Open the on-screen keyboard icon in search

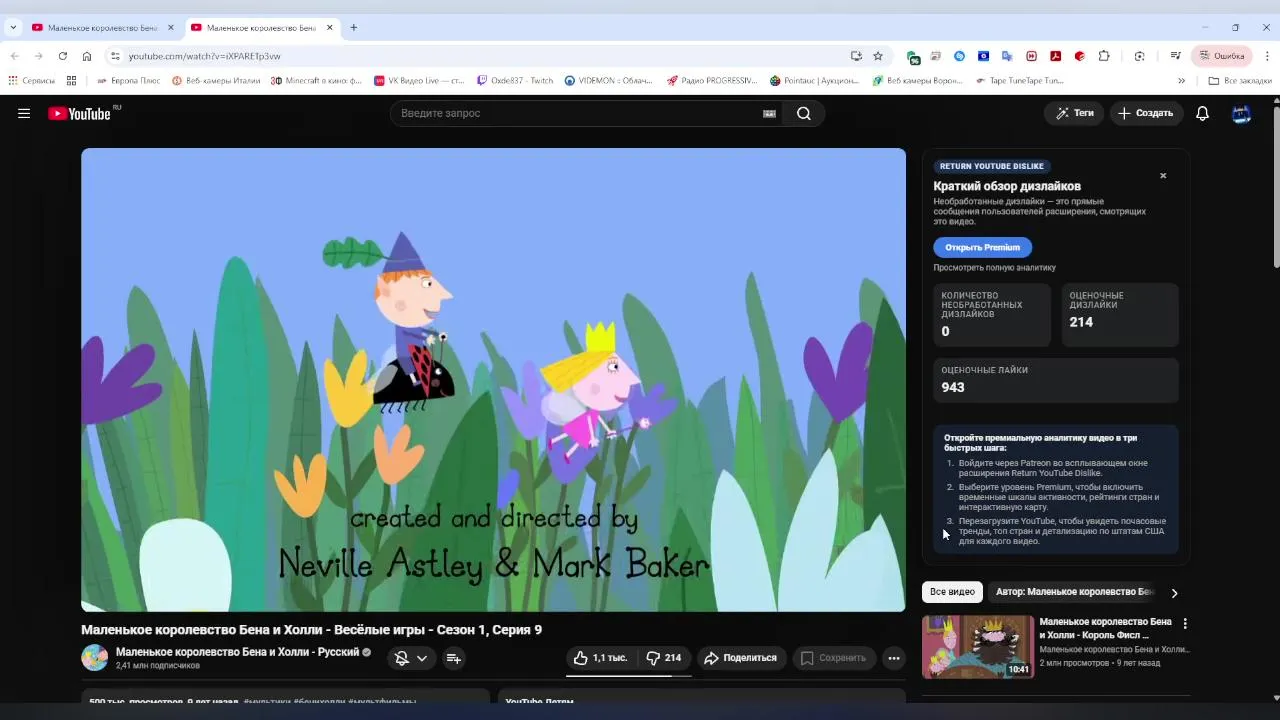click(769, 113)
